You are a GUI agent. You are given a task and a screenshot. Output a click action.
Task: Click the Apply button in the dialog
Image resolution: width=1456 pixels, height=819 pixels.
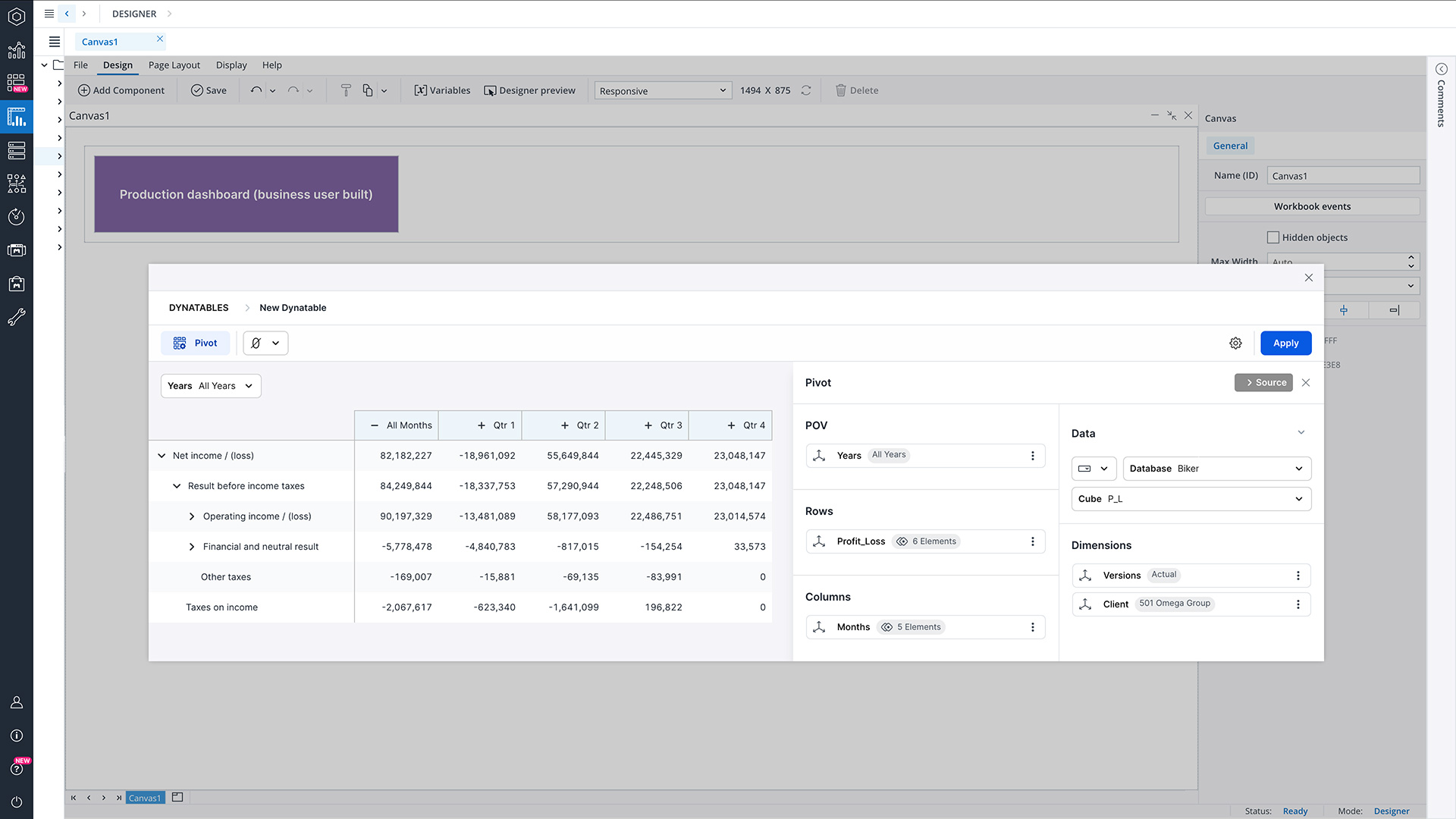click(1285, 343)
